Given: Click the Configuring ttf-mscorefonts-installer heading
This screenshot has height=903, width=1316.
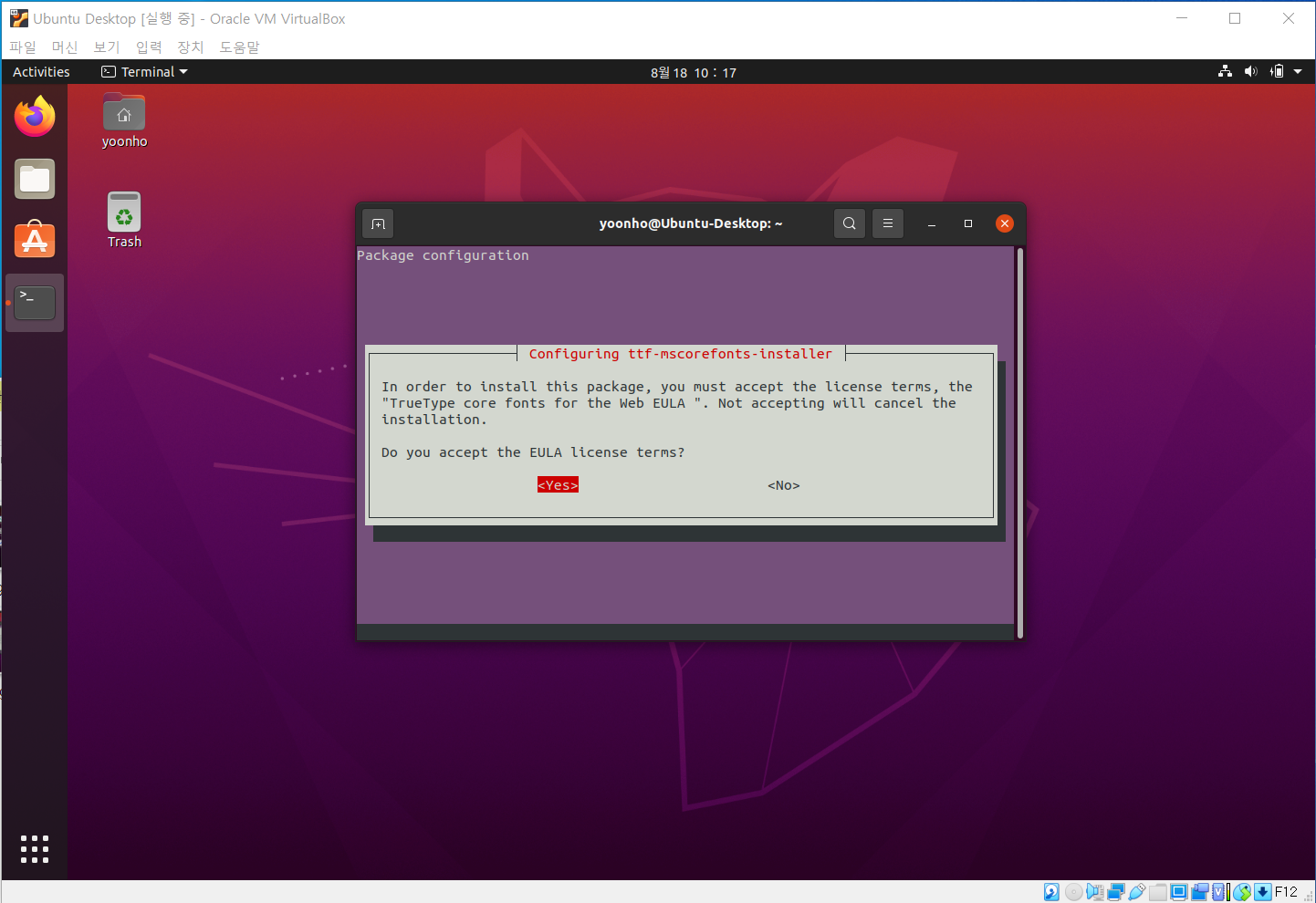Looking at the screenshot, I should point(681,354).
